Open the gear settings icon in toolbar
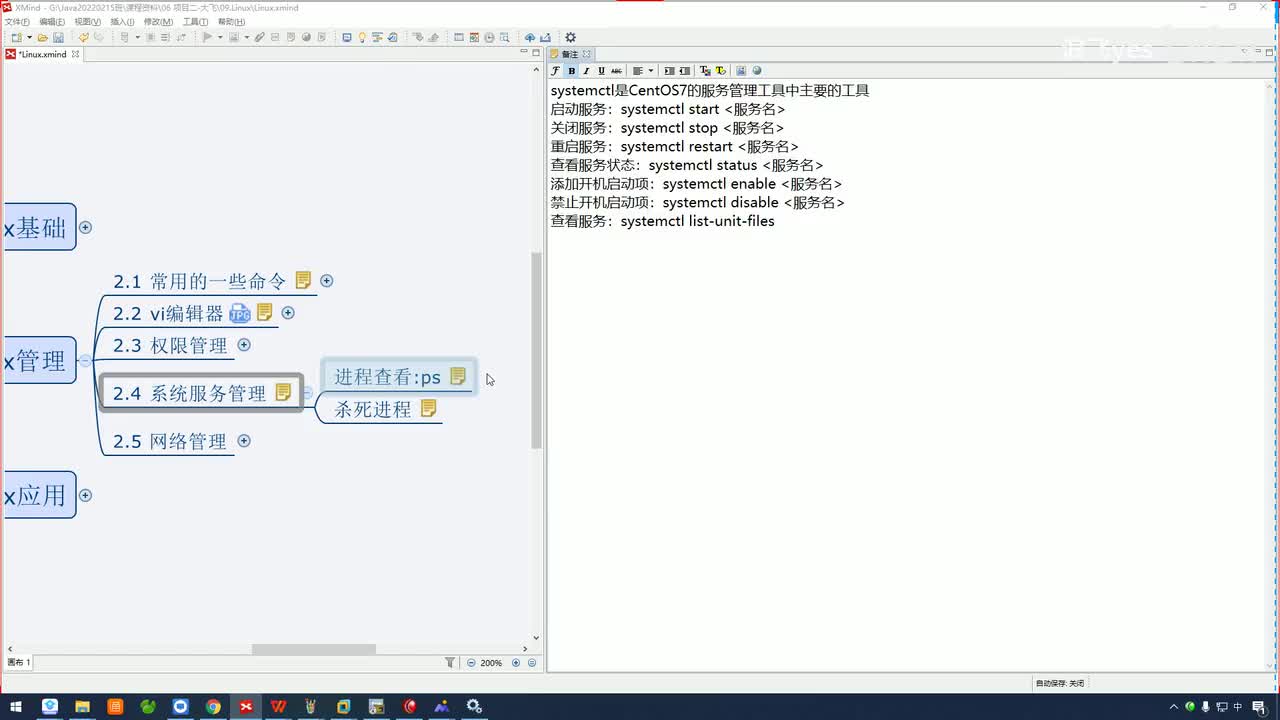Screen dimensions: 1280x720 (x=570, y=38)
